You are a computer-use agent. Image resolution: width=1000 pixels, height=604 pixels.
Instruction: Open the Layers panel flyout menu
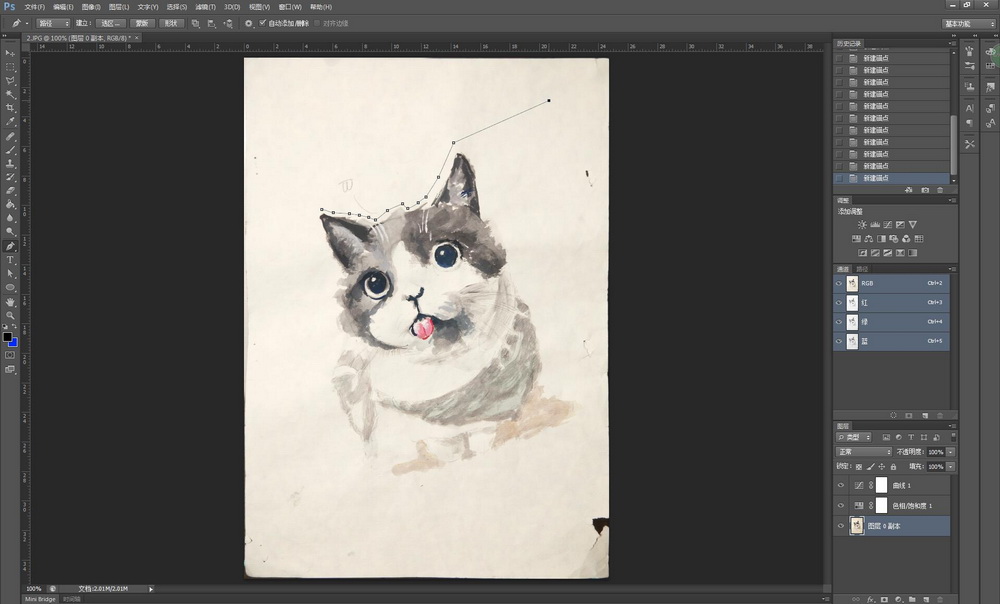pos(952,425)
